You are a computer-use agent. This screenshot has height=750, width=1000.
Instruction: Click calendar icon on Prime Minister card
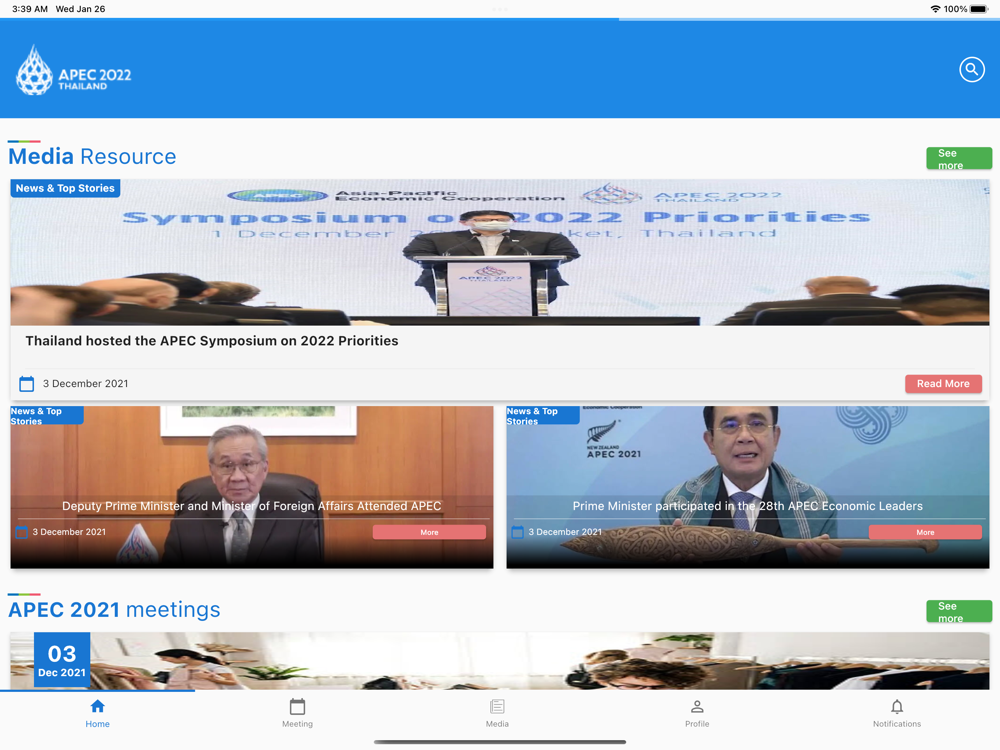[x=518, y=532]
